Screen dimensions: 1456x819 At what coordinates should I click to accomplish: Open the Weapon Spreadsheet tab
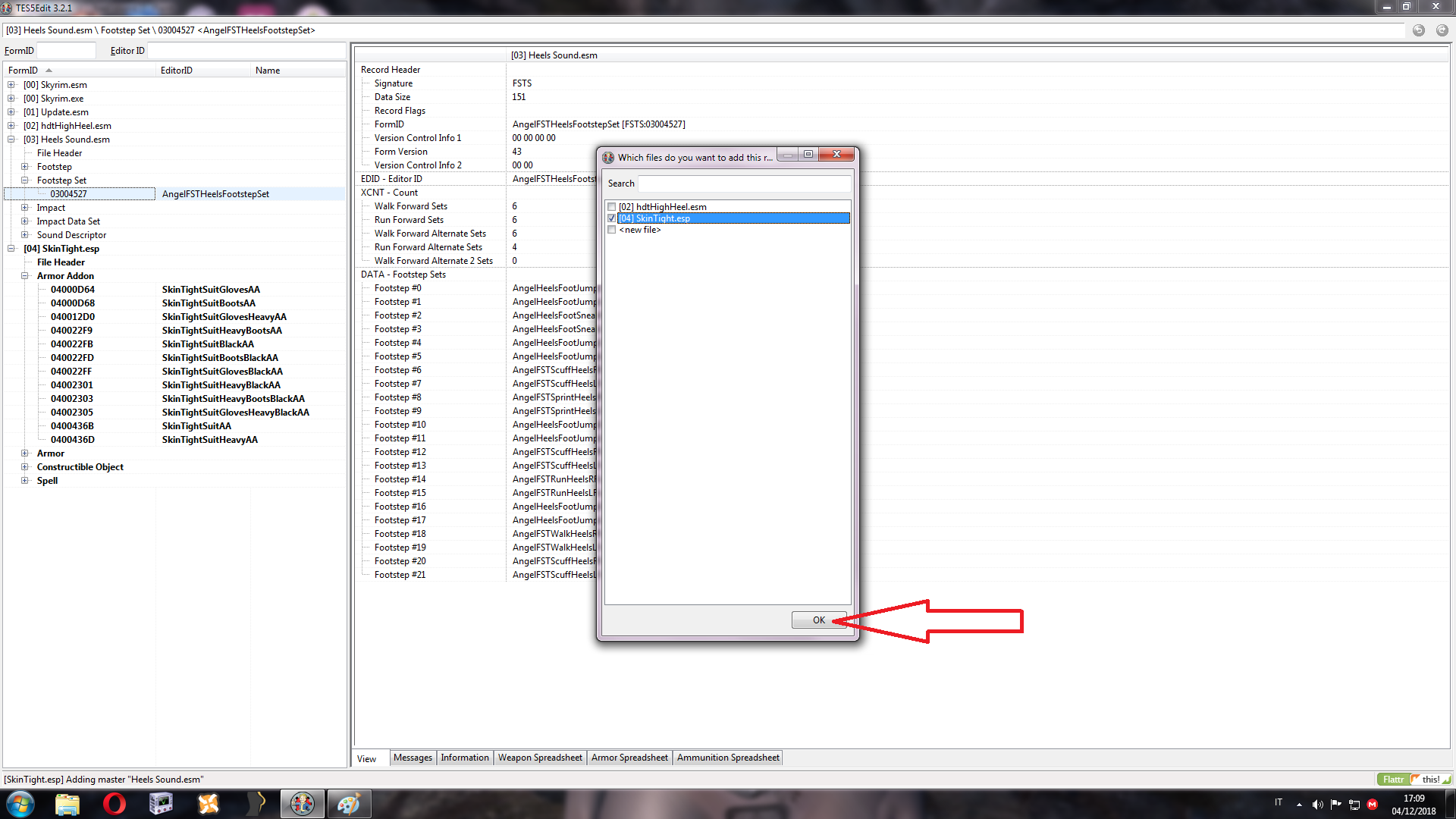(540, 758)
